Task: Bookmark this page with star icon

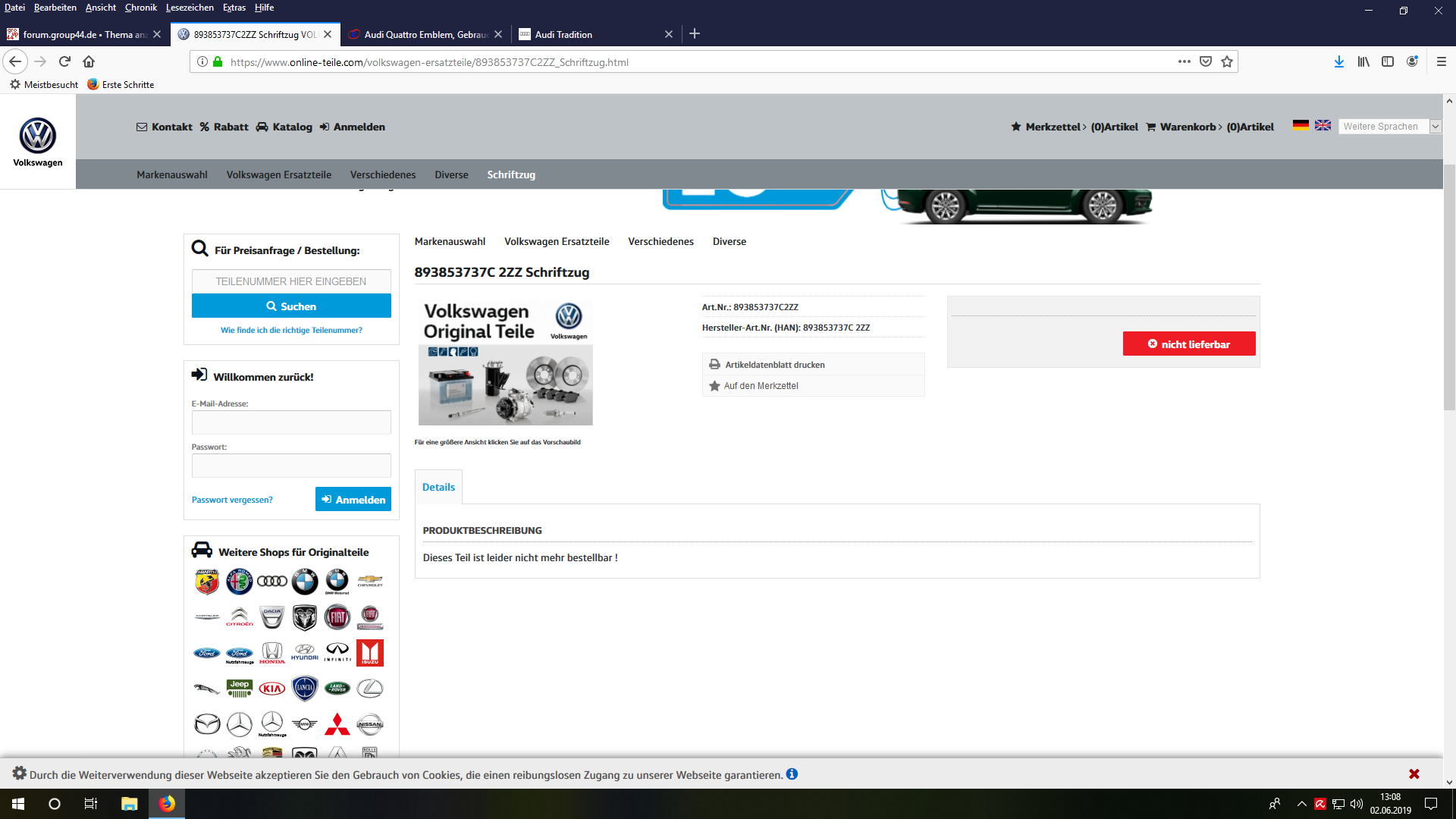Action: 1227,61
